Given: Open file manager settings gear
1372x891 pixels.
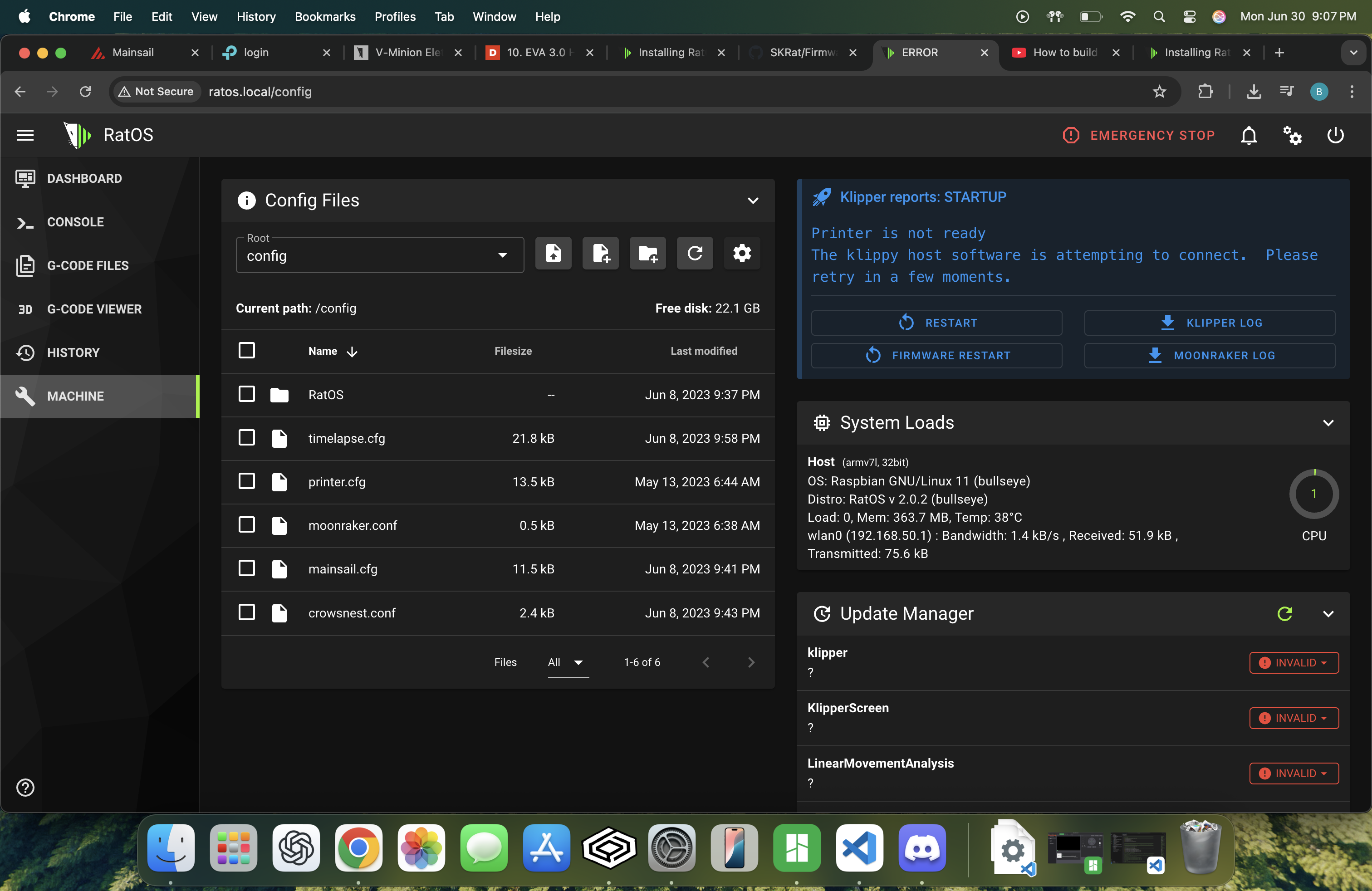Looking at the screenshot, I should (742, 253).
